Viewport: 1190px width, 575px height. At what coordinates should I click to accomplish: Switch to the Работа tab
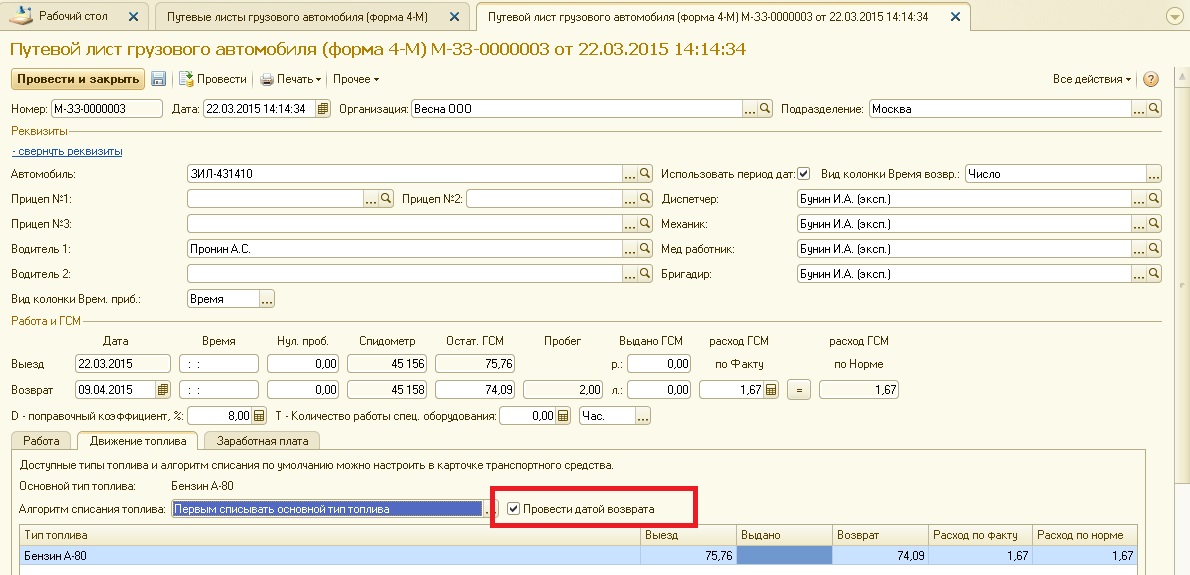click(x=41, y=440)
